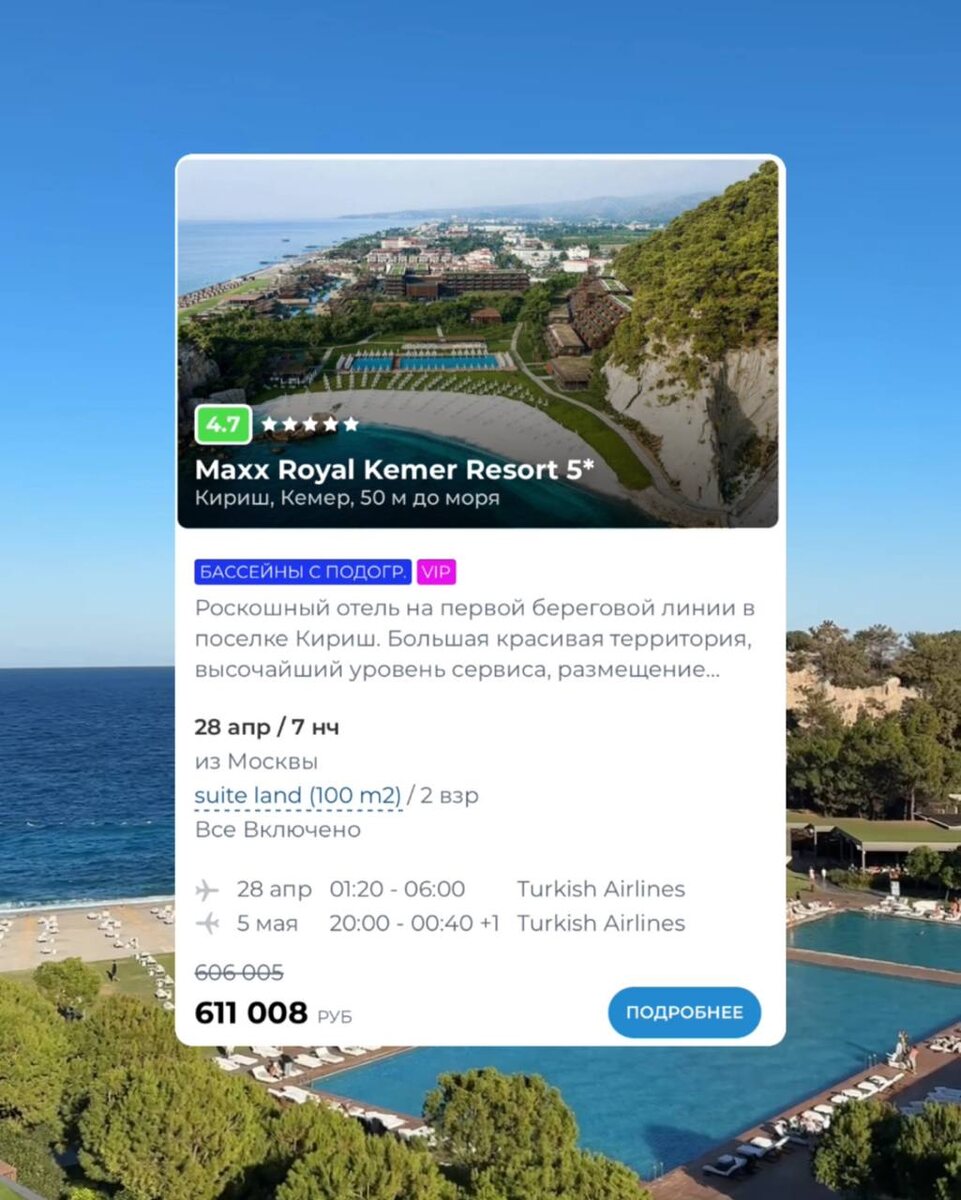The height and width of the screenshot is (1200, 961).
Task: Click Turkish Airlines on the return flight
Action: [601, 923]
